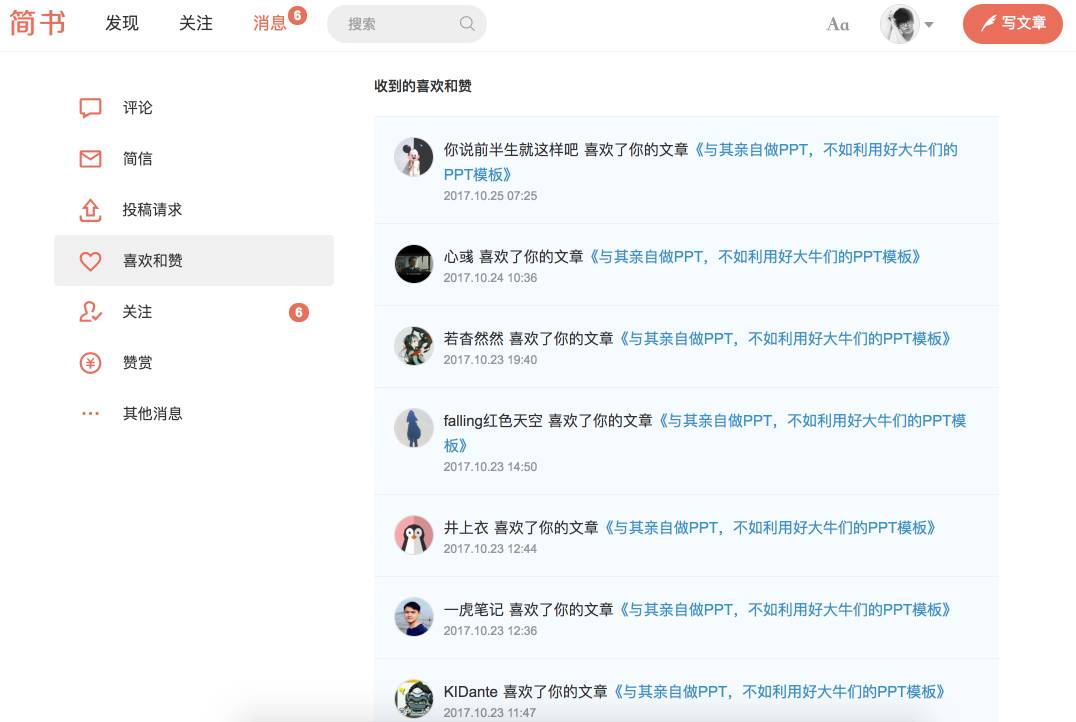Click the pen icon inside 写文章 button
Screen dimensions: 1076x722
988,23
